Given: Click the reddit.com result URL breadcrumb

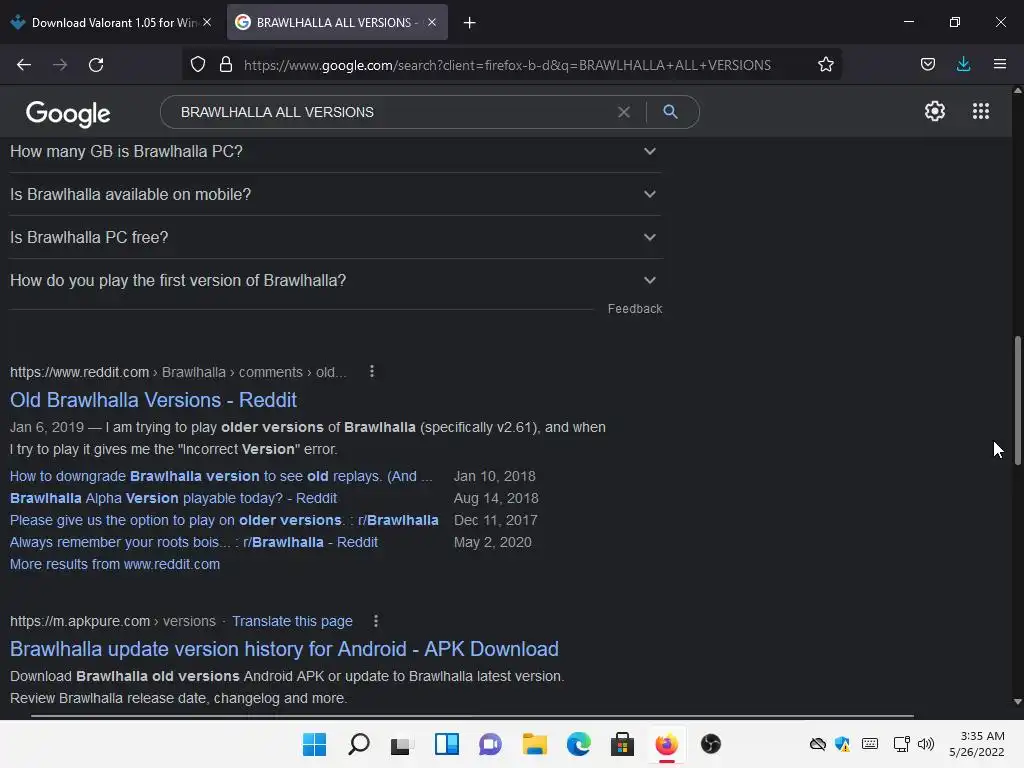Looking at the screenshot, I should tap(178, 372).
